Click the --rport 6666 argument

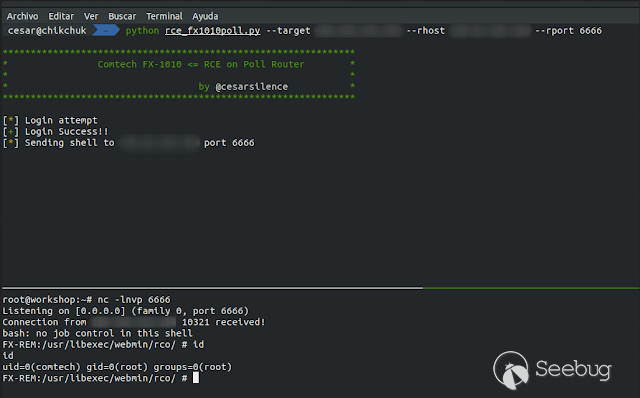click(568, 31)
